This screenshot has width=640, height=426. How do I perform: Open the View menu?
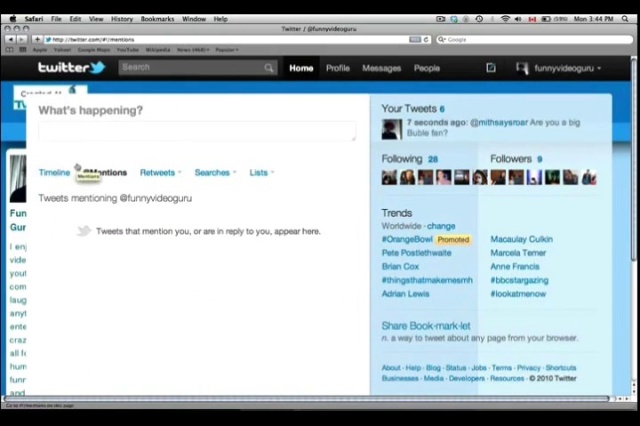pos(96,19)
